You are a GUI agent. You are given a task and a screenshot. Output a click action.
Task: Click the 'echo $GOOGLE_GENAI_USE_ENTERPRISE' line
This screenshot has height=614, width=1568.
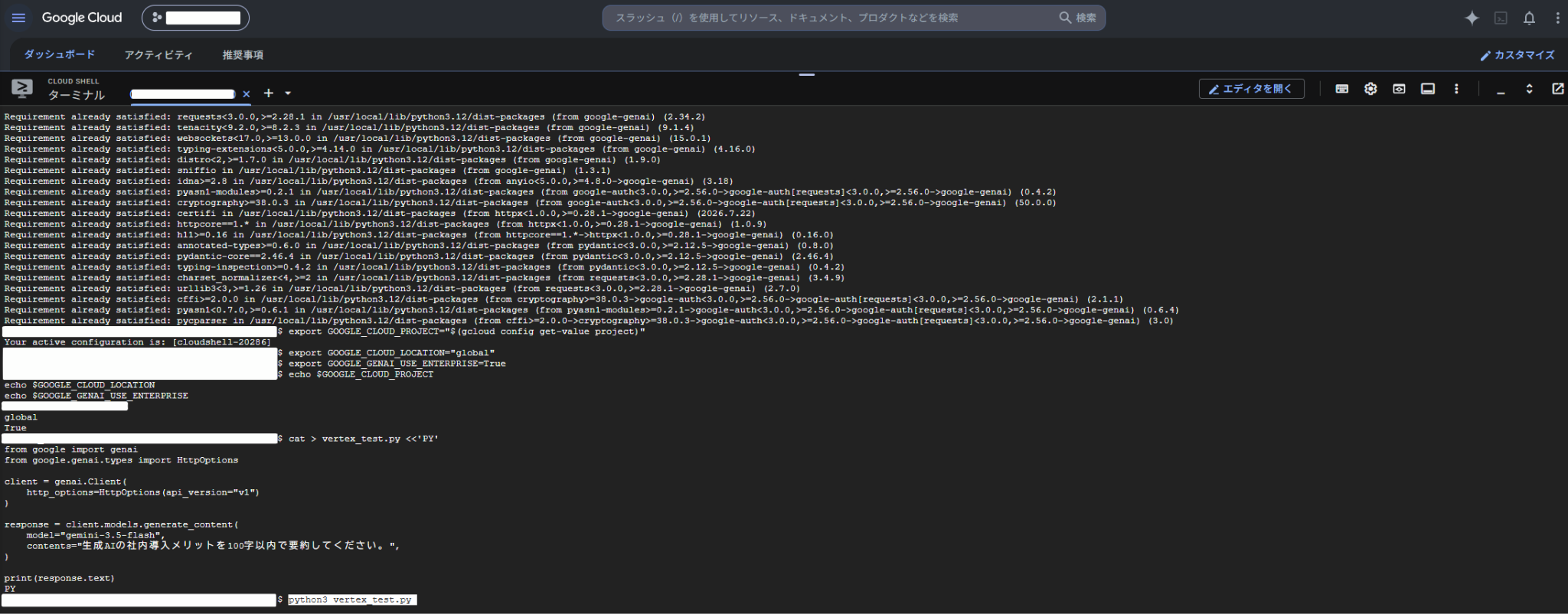click(x=96, y=396)
